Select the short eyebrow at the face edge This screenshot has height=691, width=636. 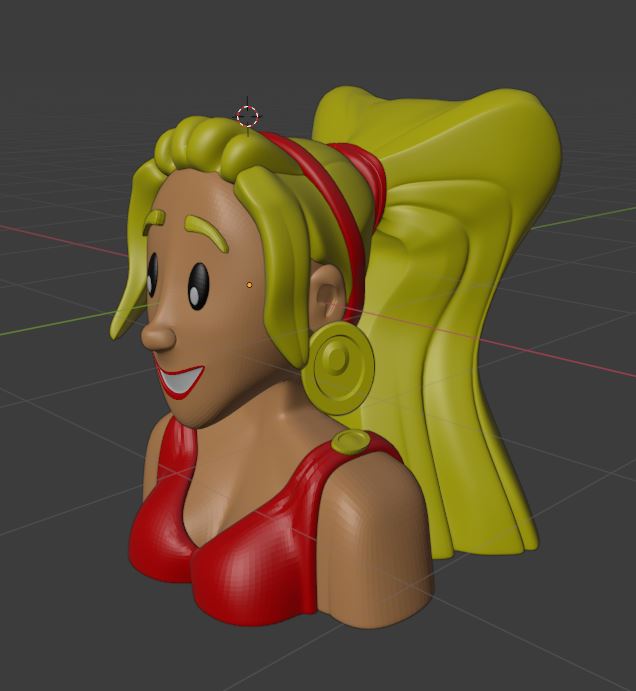[x=153, y=220]
